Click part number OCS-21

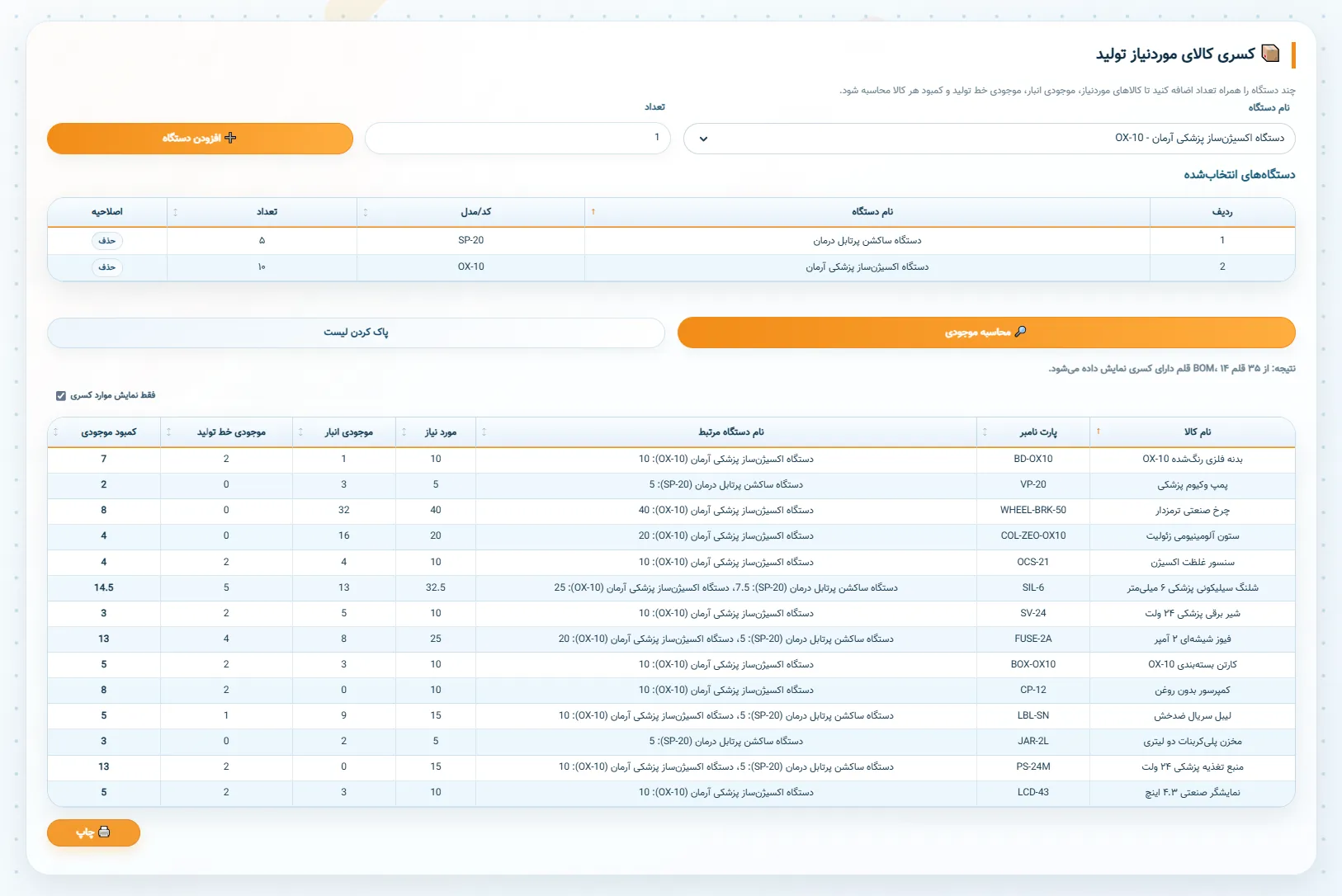tap(1033, 562)
